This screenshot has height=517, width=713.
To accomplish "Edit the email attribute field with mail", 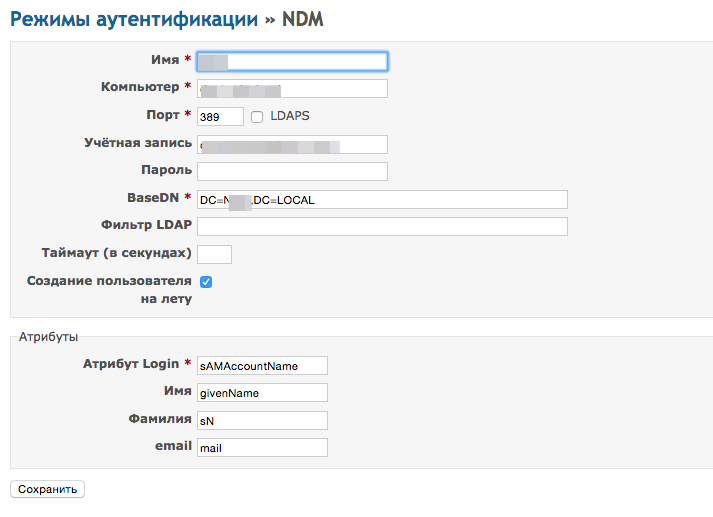I will coord(262,447).
